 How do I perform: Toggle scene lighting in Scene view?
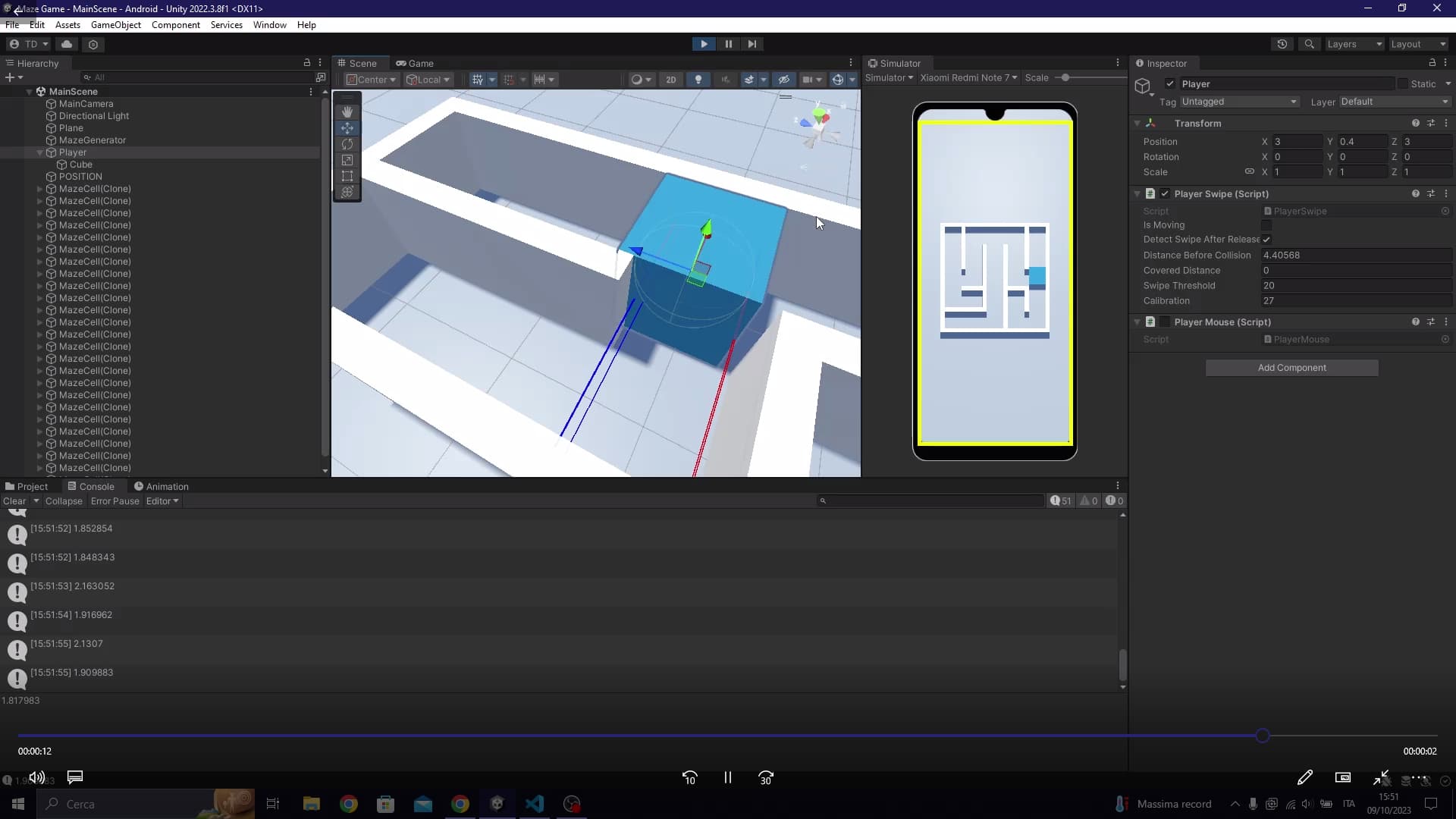tap(698, 79)
